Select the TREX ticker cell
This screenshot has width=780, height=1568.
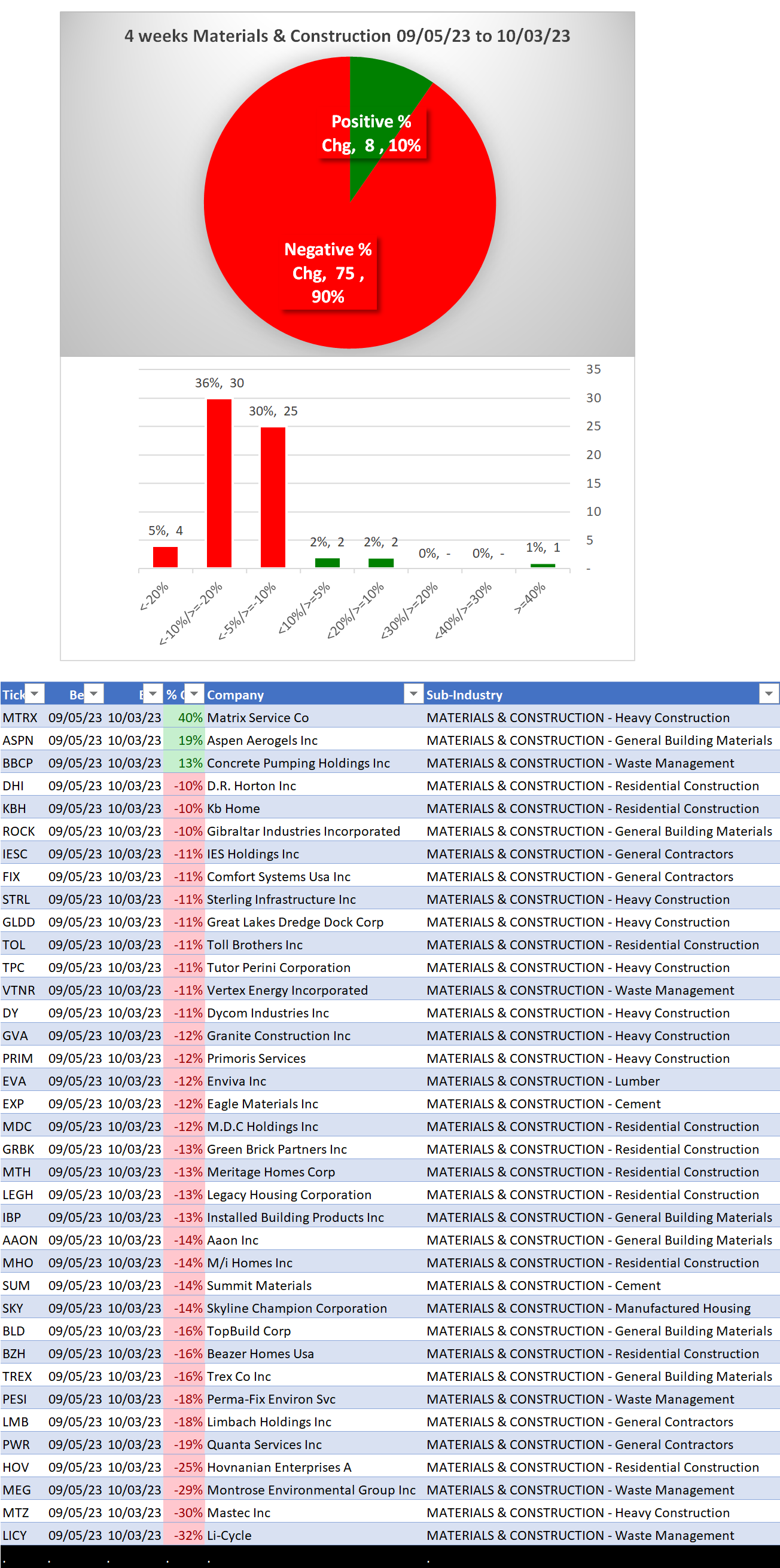(23, 1376)
